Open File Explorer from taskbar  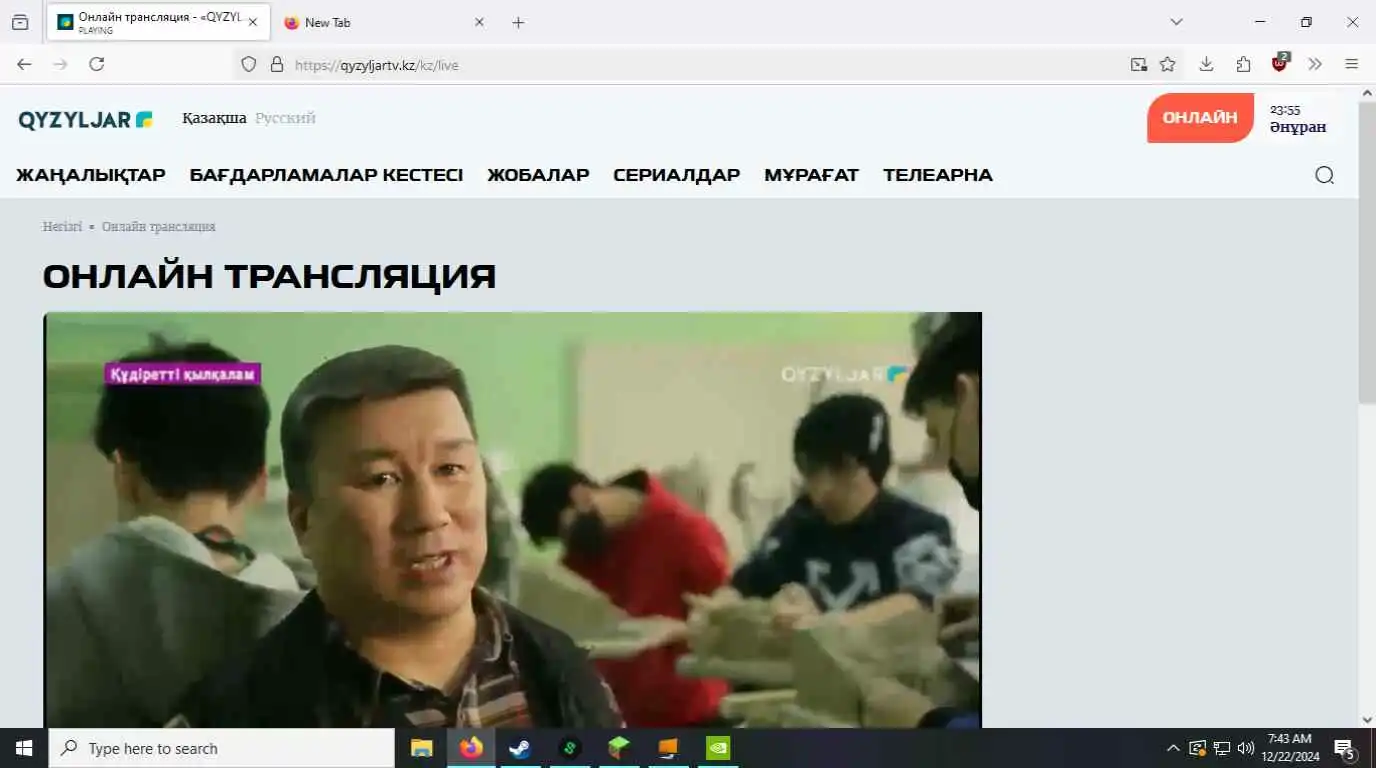[x=422, y=748]
